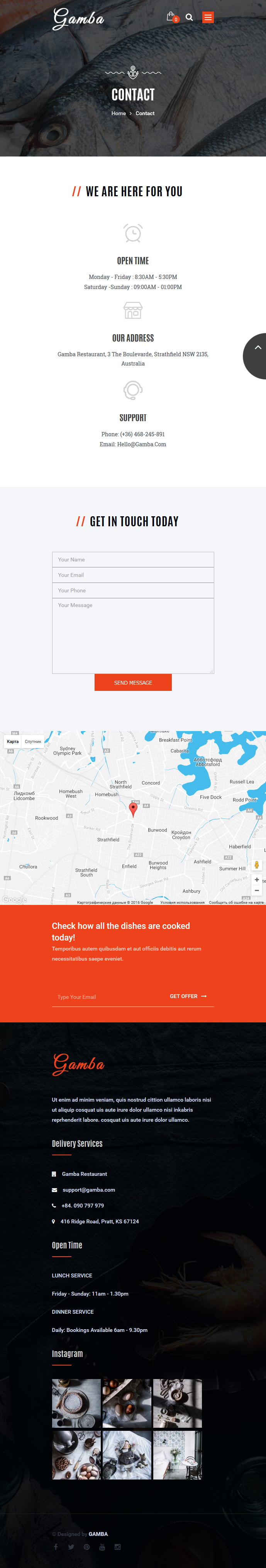Click the map zoom in plus
Image resolution: width=266 pixels, height=1568 pixels.
[257, 879]
